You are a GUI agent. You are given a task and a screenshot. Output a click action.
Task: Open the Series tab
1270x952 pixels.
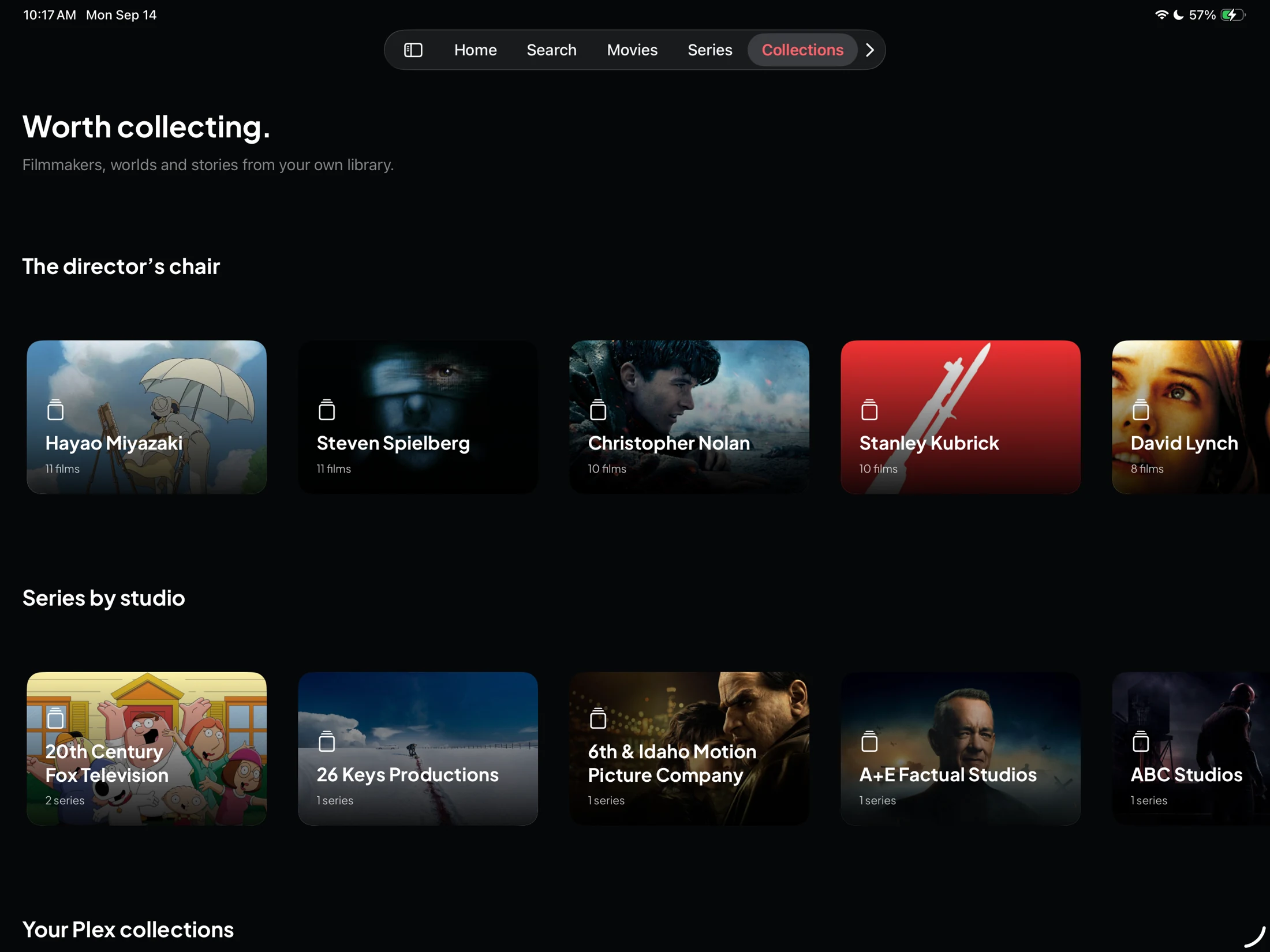pyautogui.click(x=709, y=50)
